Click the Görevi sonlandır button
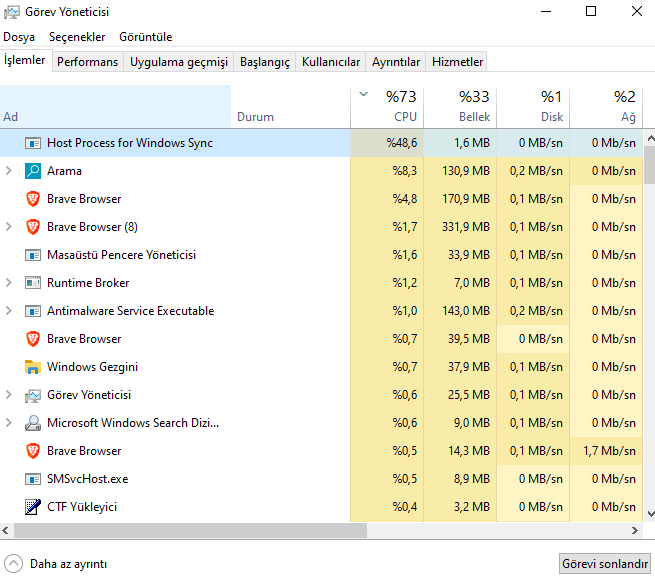This screenshot has height=584, width=655. (605, 564)
